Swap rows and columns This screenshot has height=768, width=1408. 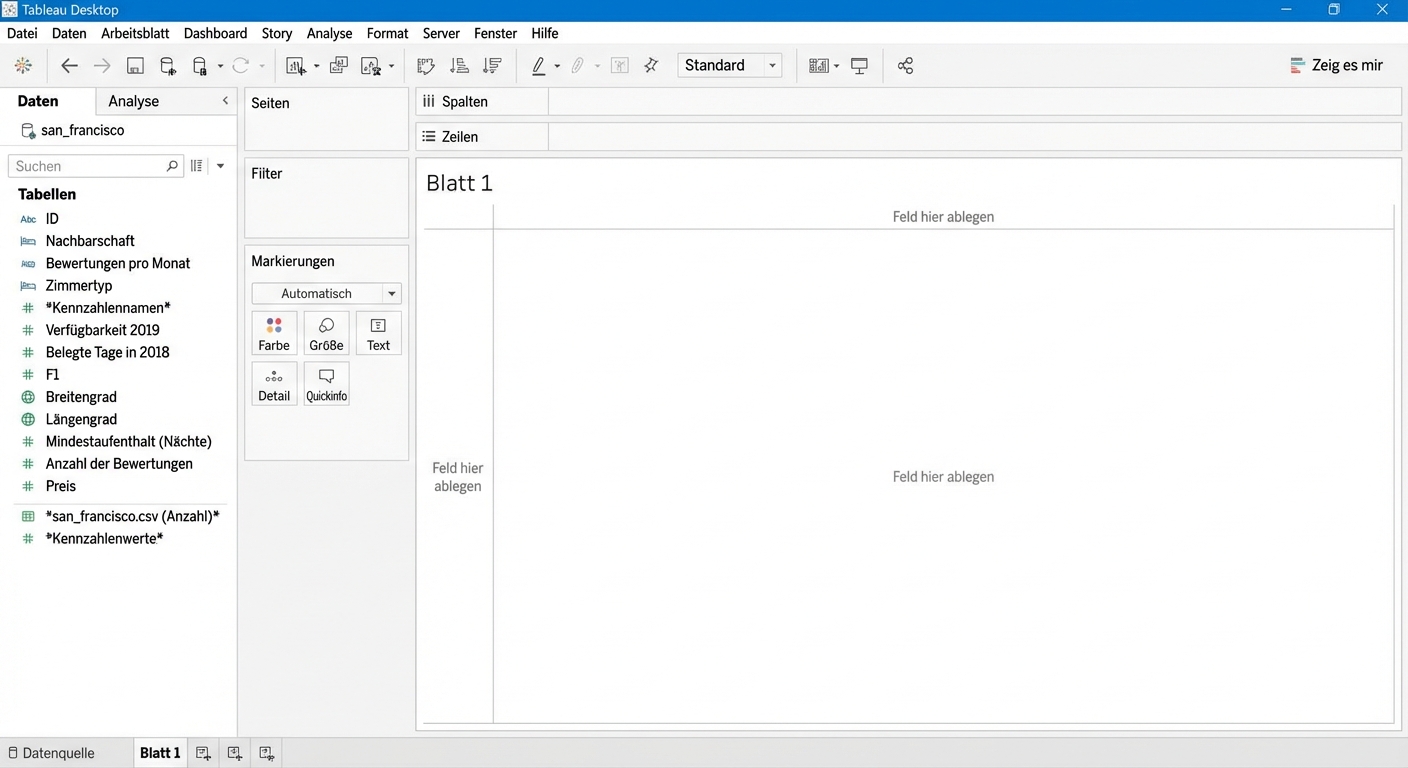pyautogui.click(x=426, y=66)
